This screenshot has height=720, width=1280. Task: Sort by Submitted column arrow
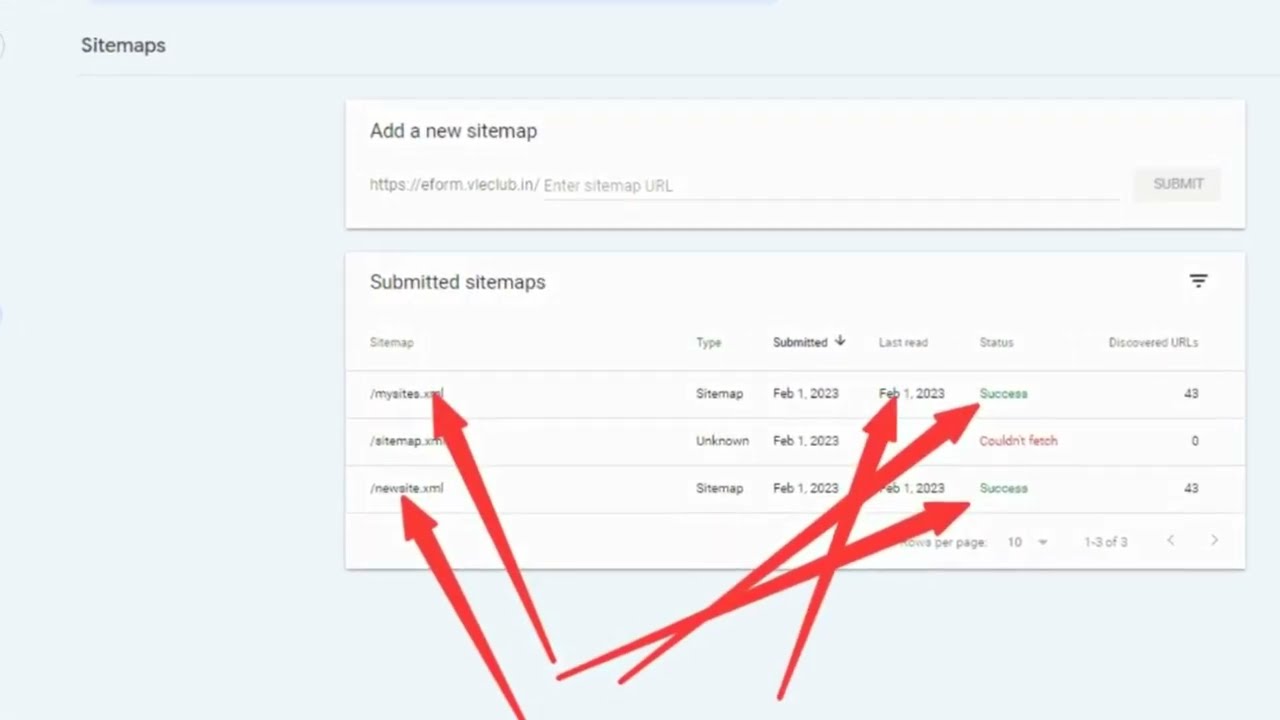840,341
